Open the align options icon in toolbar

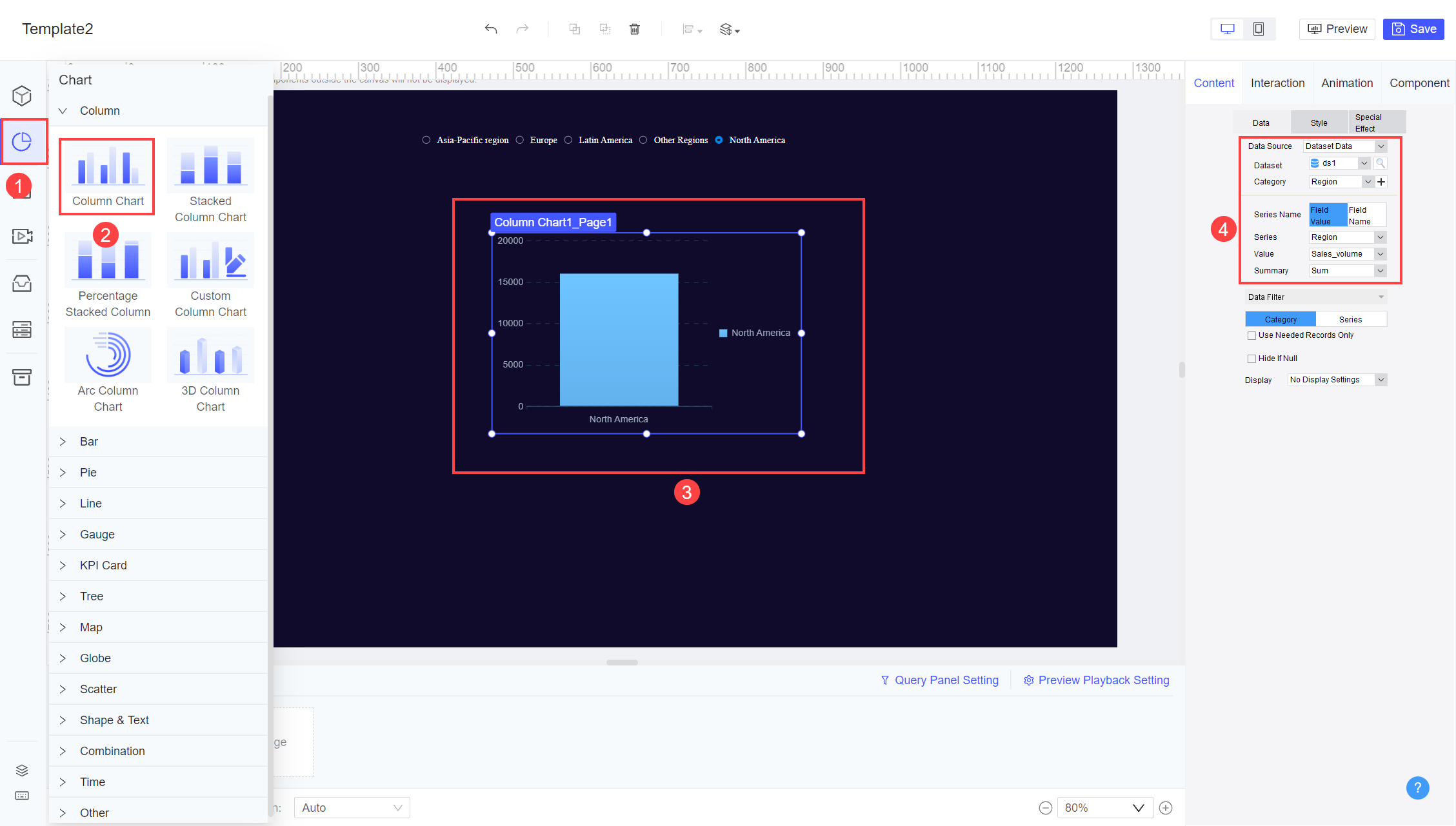pos(692,30)
